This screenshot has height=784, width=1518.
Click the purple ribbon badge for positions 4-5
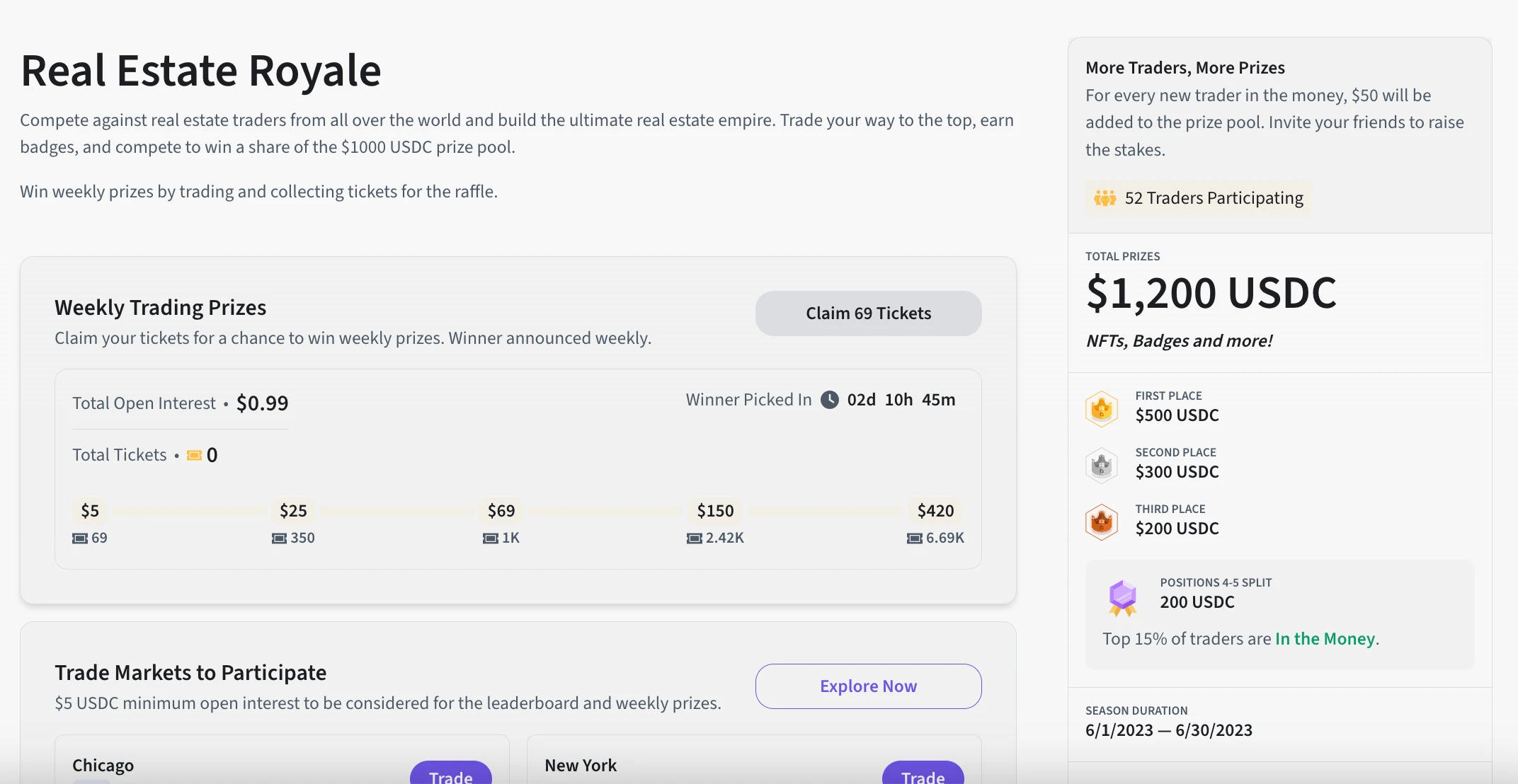(x=1122, y=598)
